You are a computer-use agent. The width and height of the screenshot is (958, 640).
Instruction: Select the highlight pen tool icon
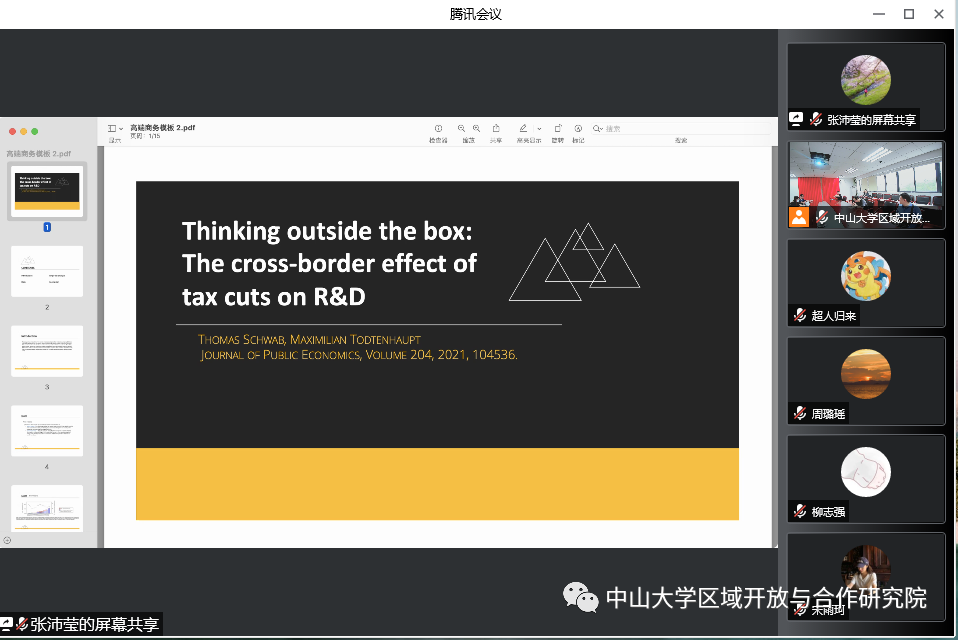(522, 129)
